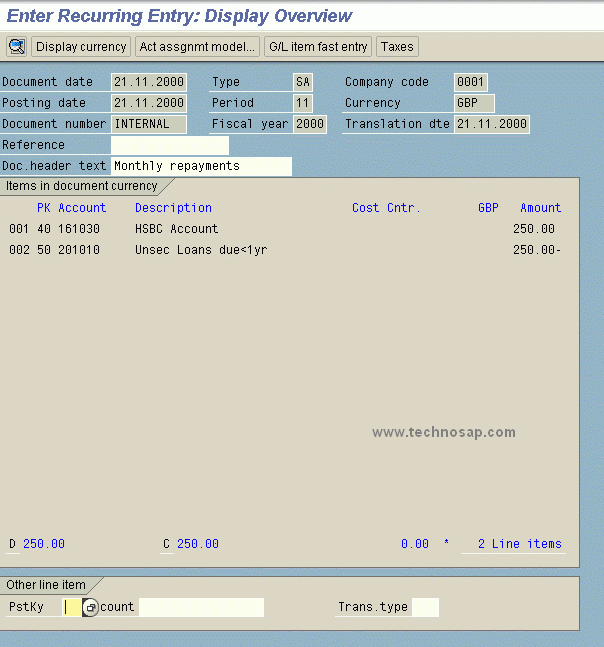This screenshot has height=647, width=604.
Task: Click the Taxes button
Action: click(x=397, y=47)
